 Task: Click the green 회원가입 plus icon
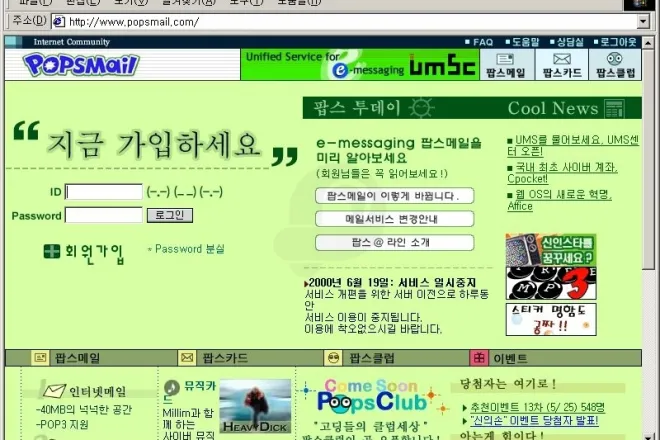[52, 251]
